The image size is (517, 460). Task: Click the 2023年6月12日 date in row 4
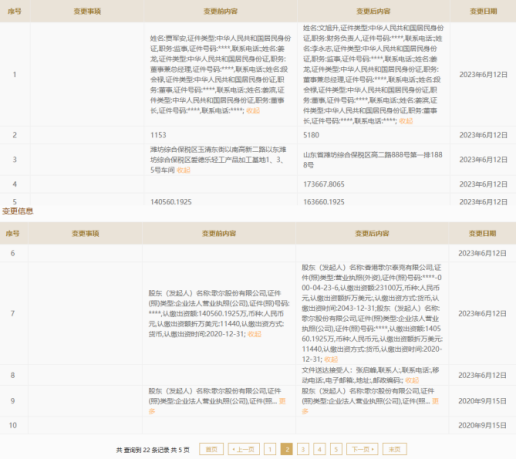483,184
